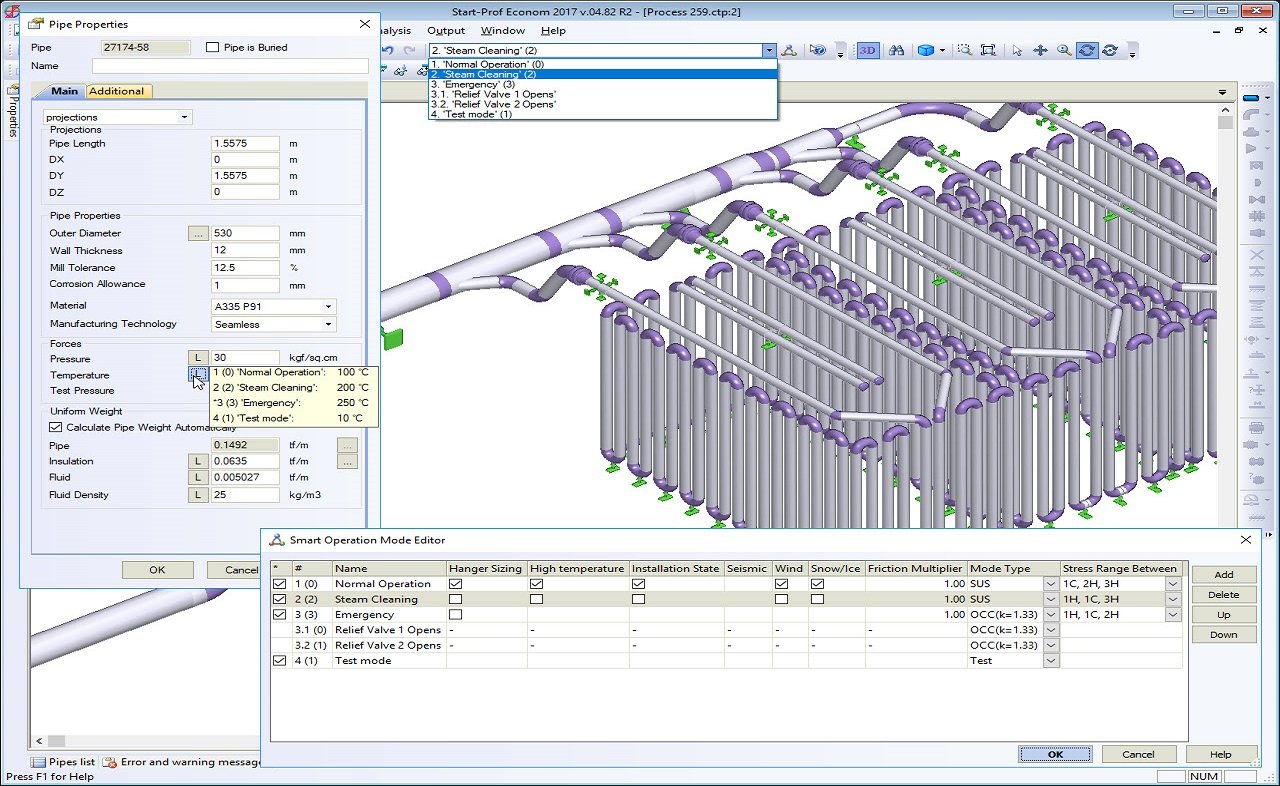Open Stress Range dropdown for Emergency row

click(1173, 615)
